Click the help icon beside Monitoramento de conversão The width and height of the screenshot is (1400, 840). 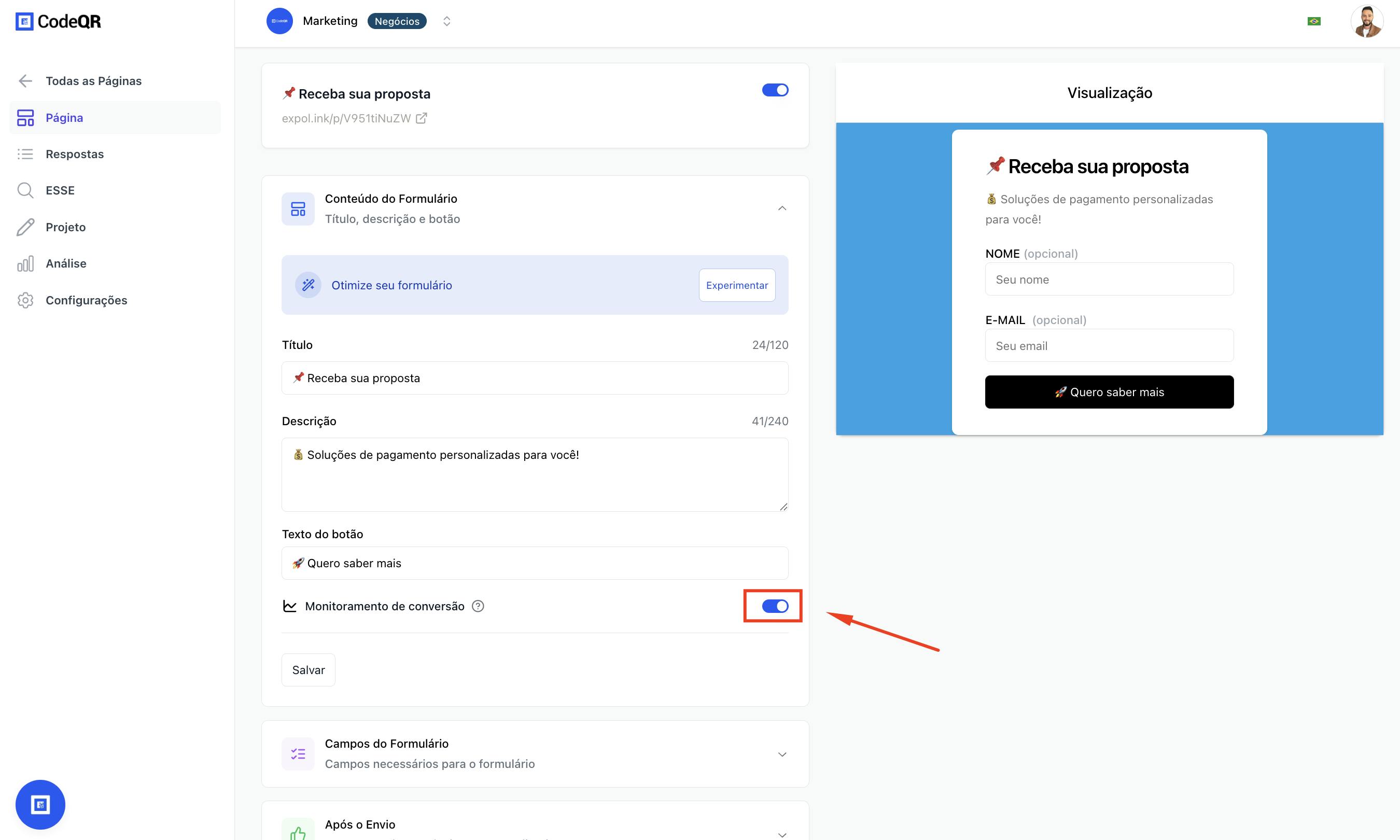[x=478, y=606]
